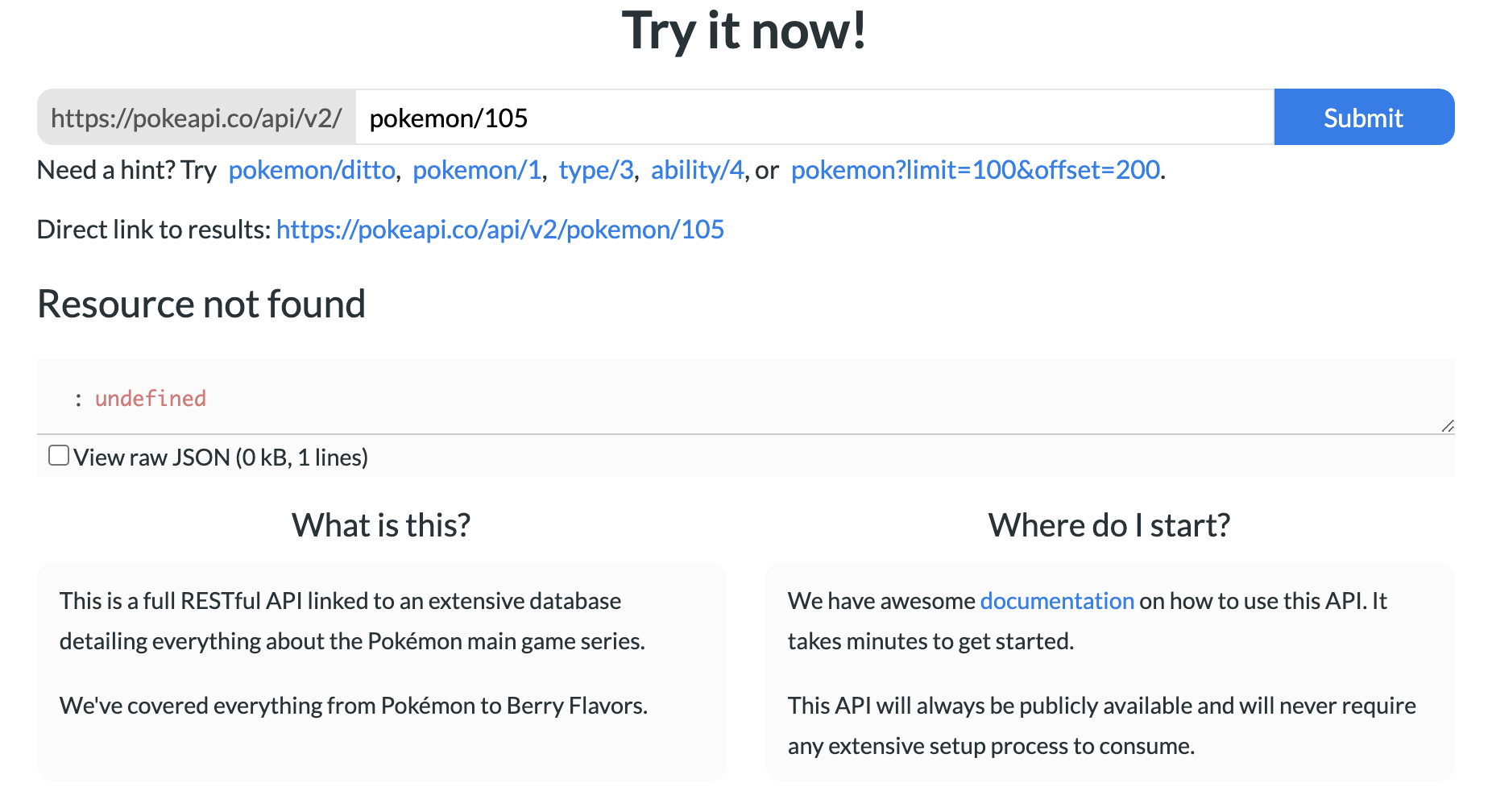Click the What is this? heading
Viewport: 1492px width, 812px height.
(x=381, y=525)
